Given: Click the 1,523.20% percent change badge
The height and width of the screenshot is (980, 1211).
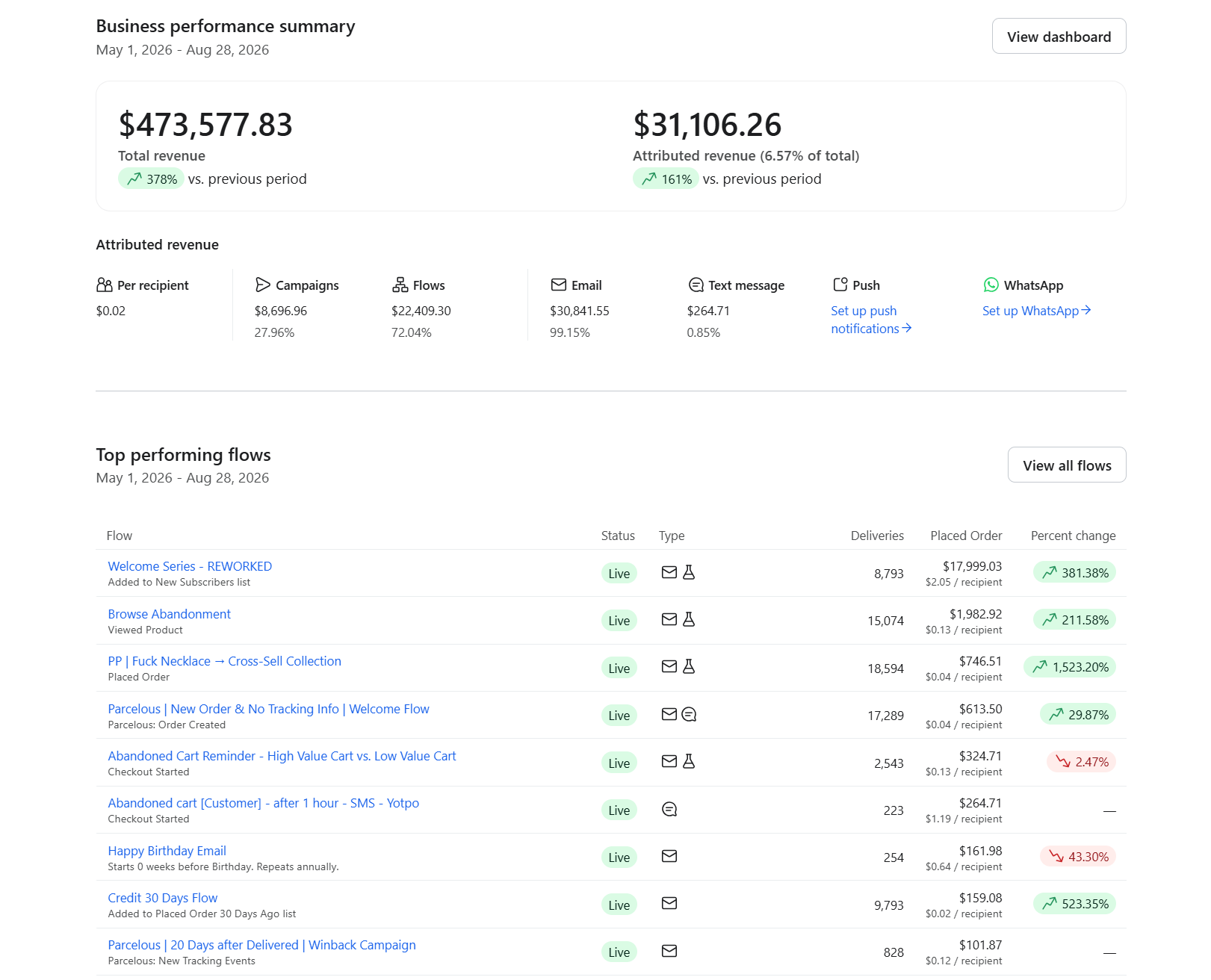Looking at the screenshot, I should [1070, 667].
